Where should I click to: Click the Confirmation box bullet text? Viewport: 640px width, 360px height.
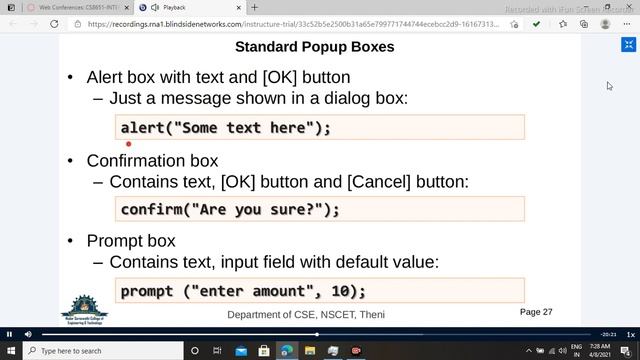[x=152, y=161]
